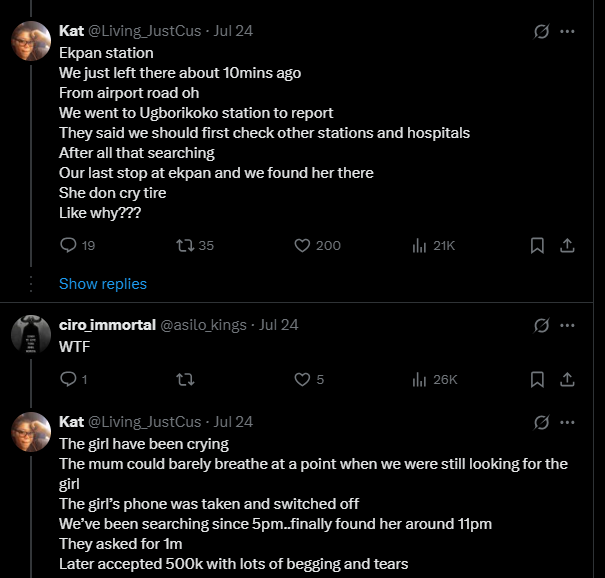View 26K views analytics on WTF tweet
The image size is (605, 578).
pyautogui.click(x=435, y=380)
